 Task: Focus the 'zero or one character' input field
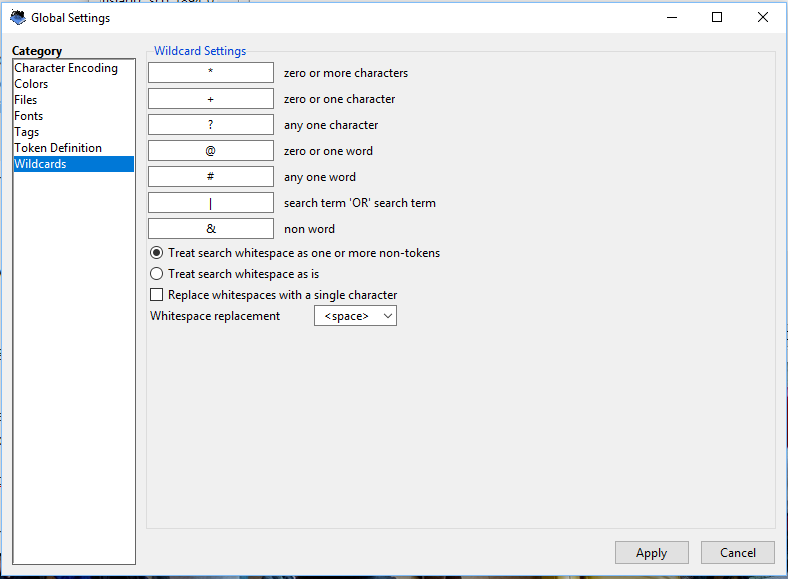211,99
